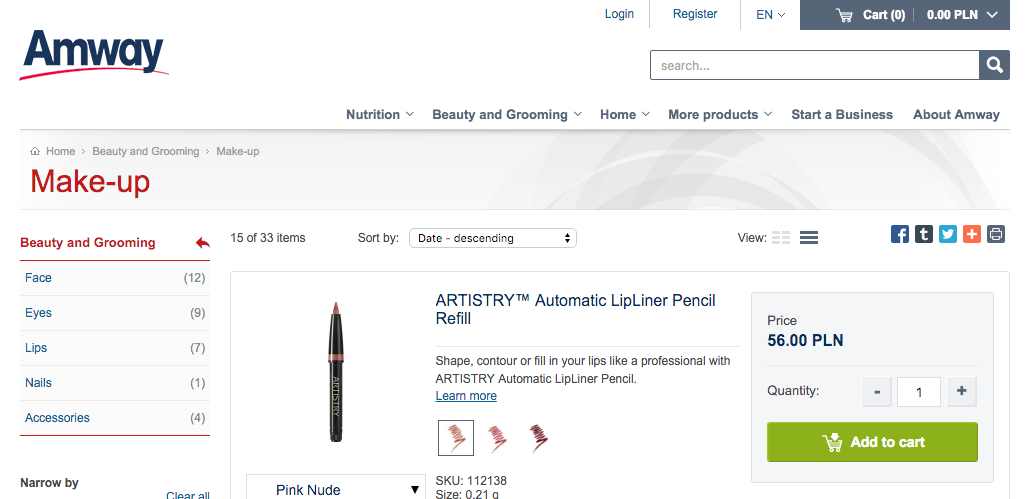1028x499 pixels.
Task: Click the SKU: 112138 text
Action: [471, 481]
